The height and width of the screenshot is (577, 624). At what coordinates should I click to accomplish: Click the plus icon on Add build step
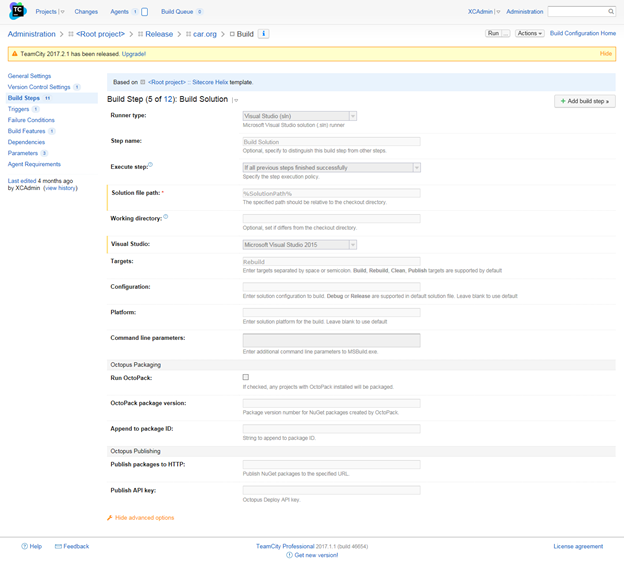563,101
